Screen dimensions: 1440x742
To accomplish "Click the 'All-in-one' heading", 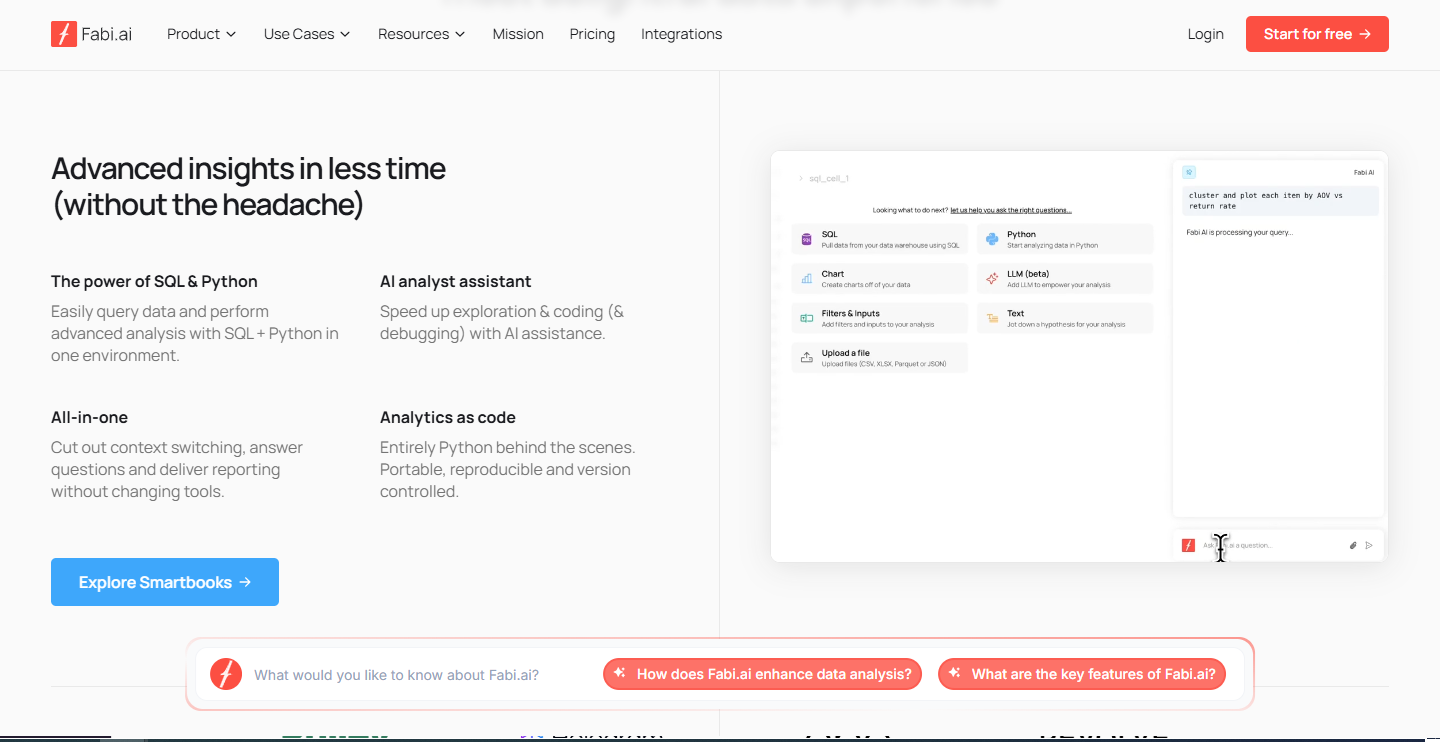I will click(89, 417).
